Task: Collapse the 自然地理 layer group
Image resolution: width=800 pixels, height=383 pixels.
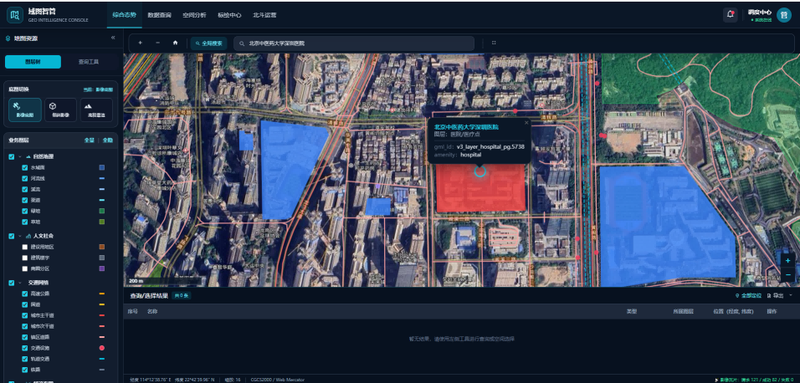Action: 20,157
